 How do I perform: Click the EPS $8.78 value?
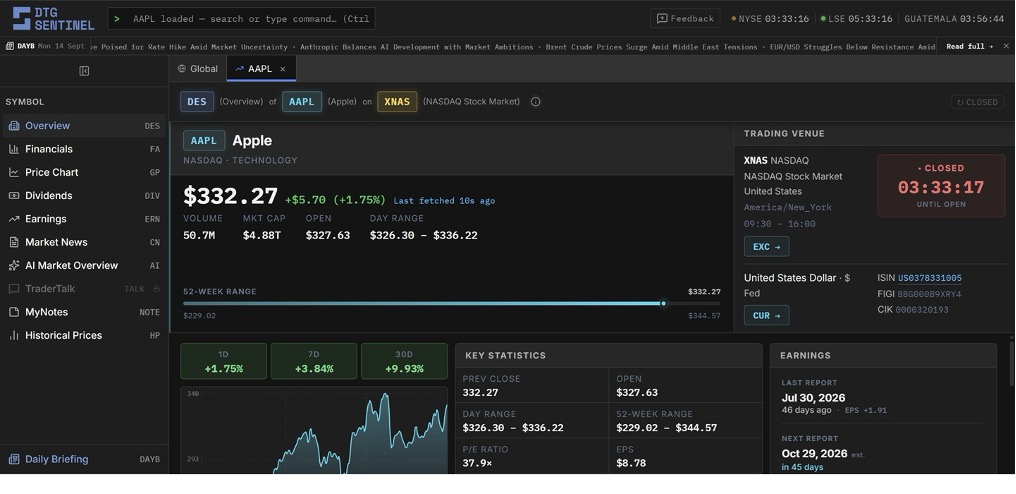632,464
